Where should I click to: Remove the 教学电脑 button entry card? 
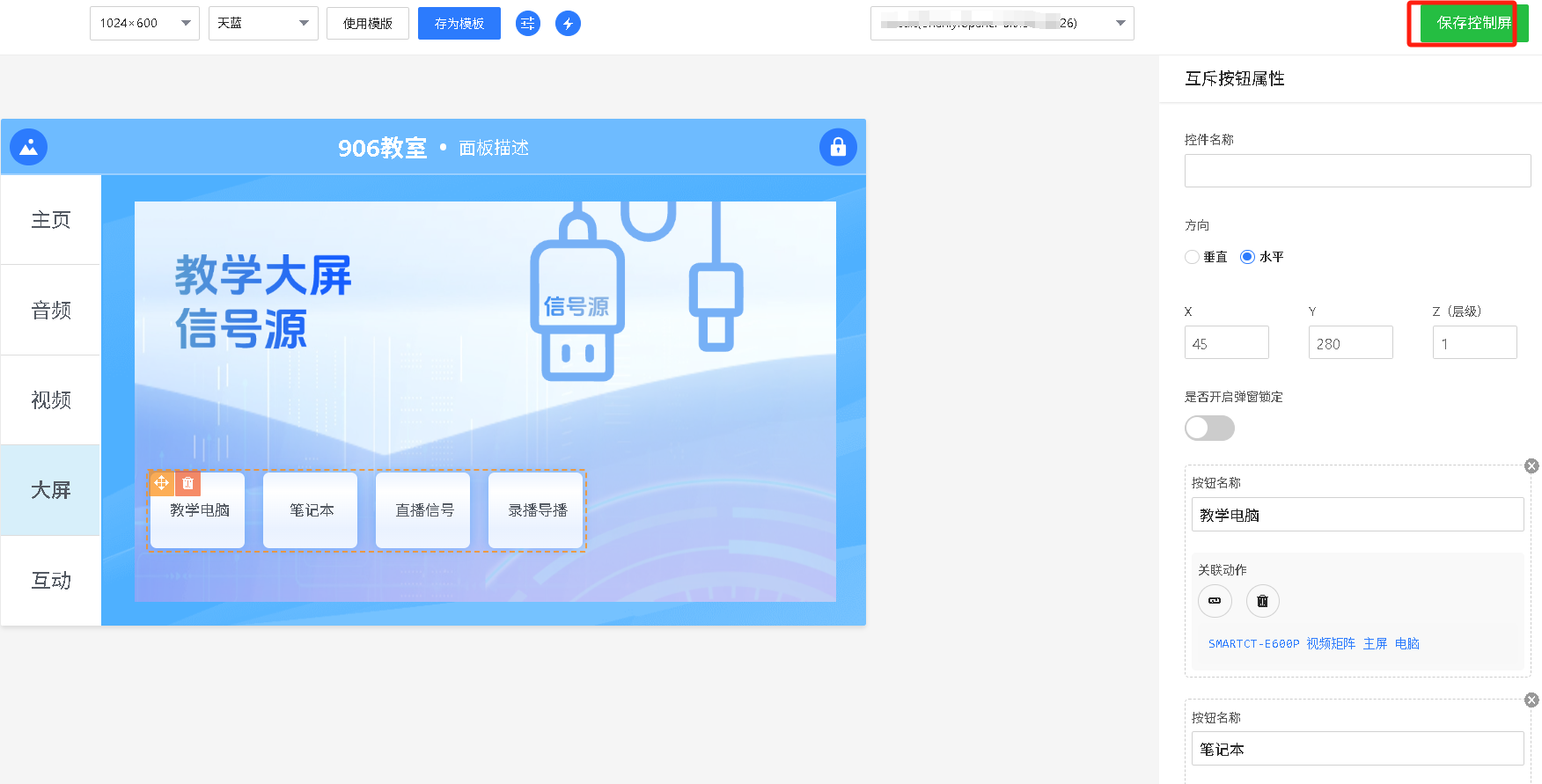pos(1531,466)
